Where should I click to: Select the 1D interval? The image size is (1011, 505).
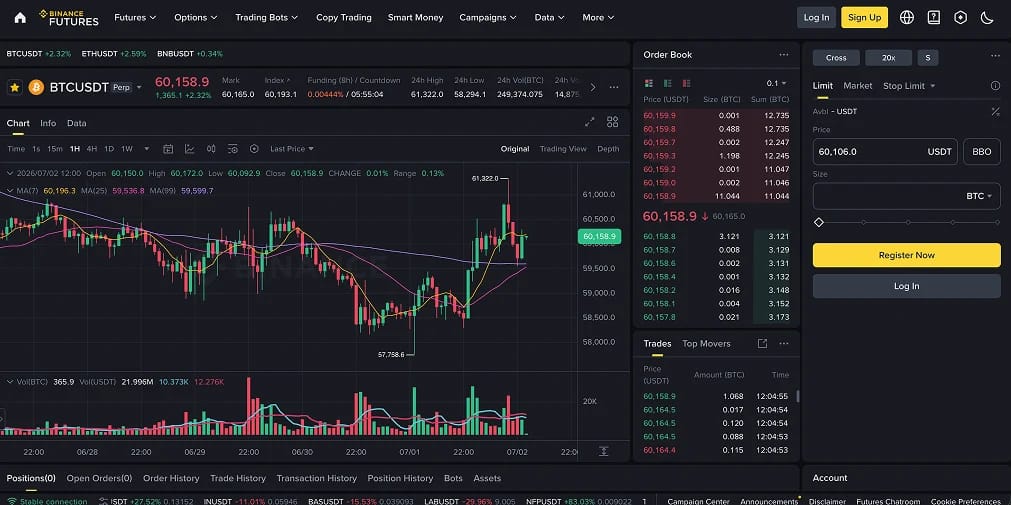point(109,149)
